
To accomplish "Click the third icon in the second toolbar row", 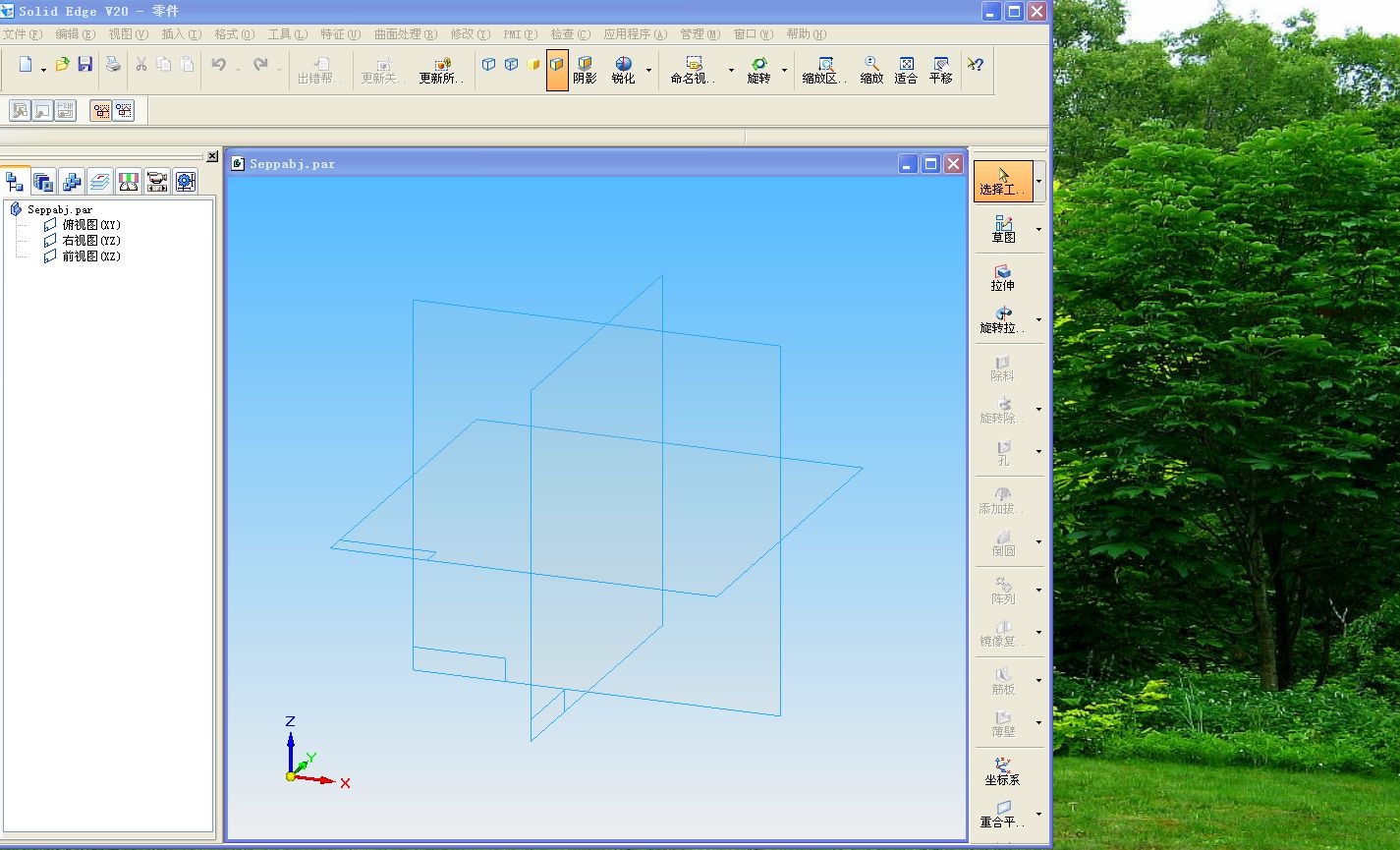I will click(x=66, y=110).
